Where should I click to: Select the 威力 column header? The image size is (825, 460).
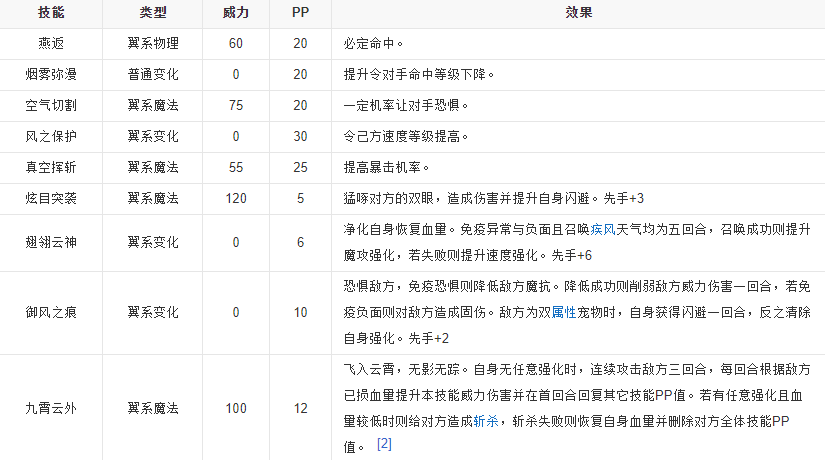(x=236, y=13)
